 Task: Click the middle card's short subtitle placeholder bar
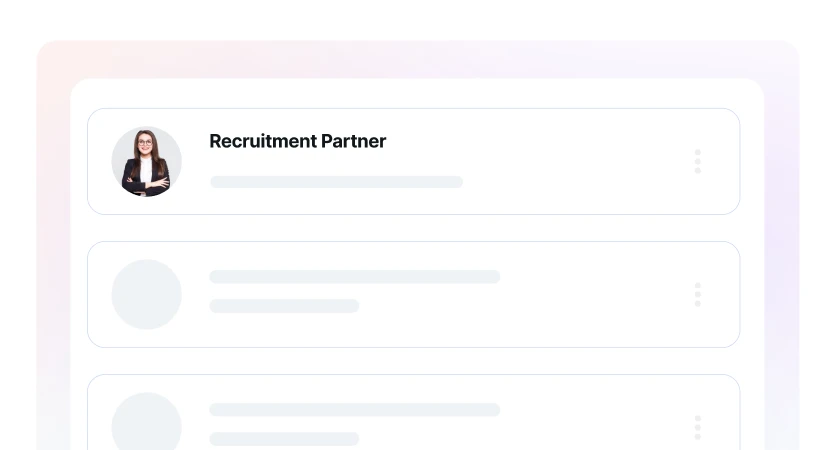point(284,306)
